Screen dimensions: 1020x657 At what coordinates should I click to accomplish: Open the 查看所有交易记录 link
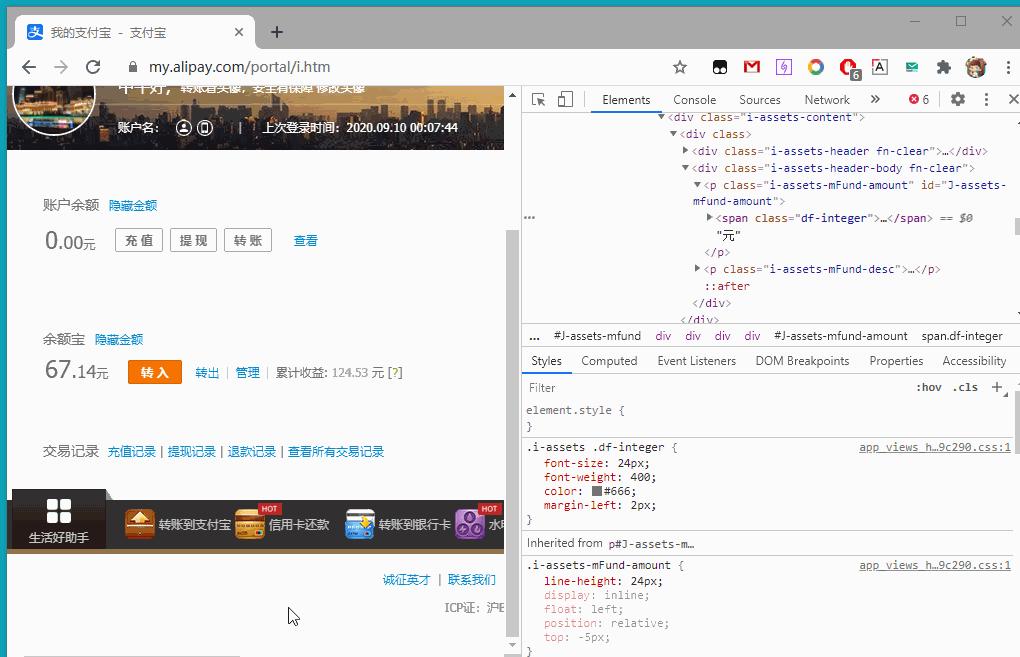coord(336,452)
